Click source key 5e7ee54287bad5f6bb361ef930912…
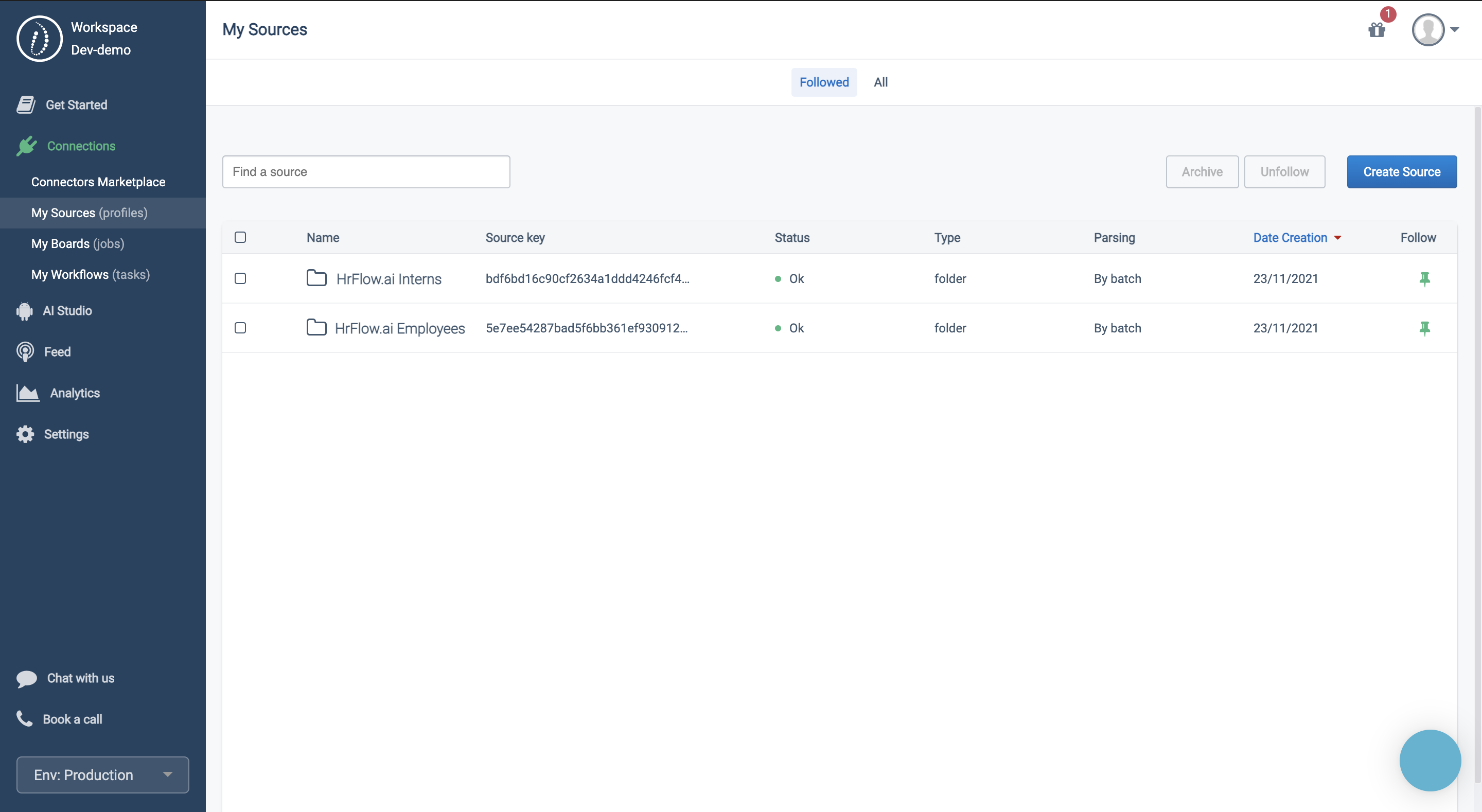Image resolution: width=1482 pixels, height=812 pixels. point(586,328)
